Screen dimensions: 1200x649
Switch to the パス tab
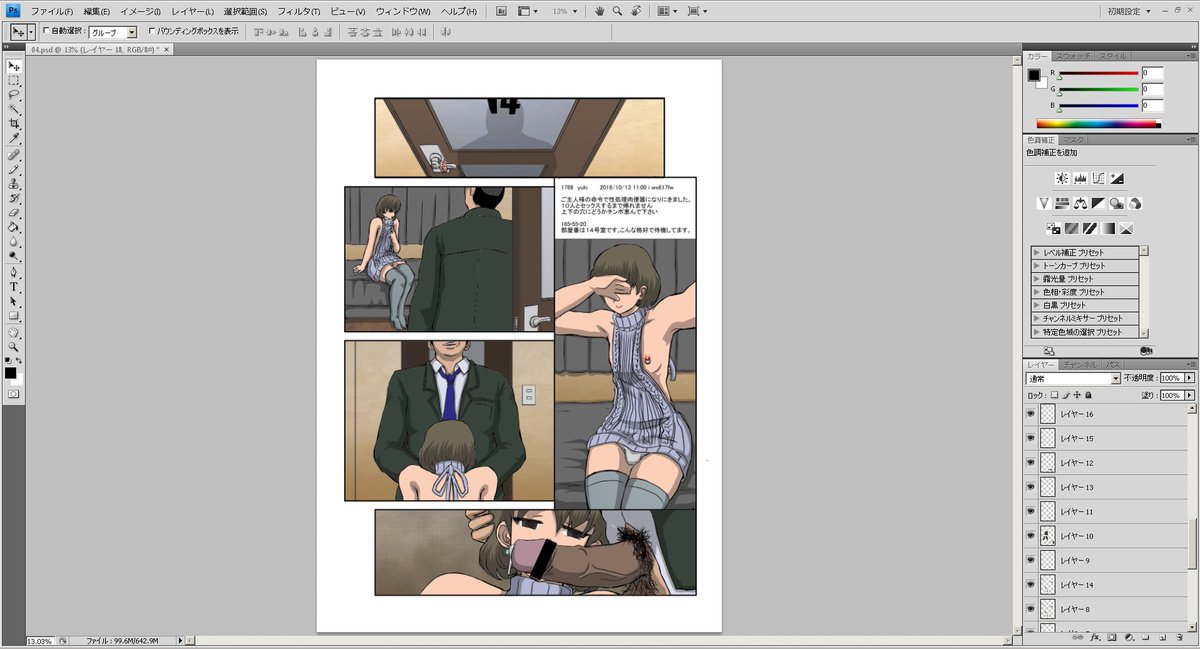[1113, 365]
